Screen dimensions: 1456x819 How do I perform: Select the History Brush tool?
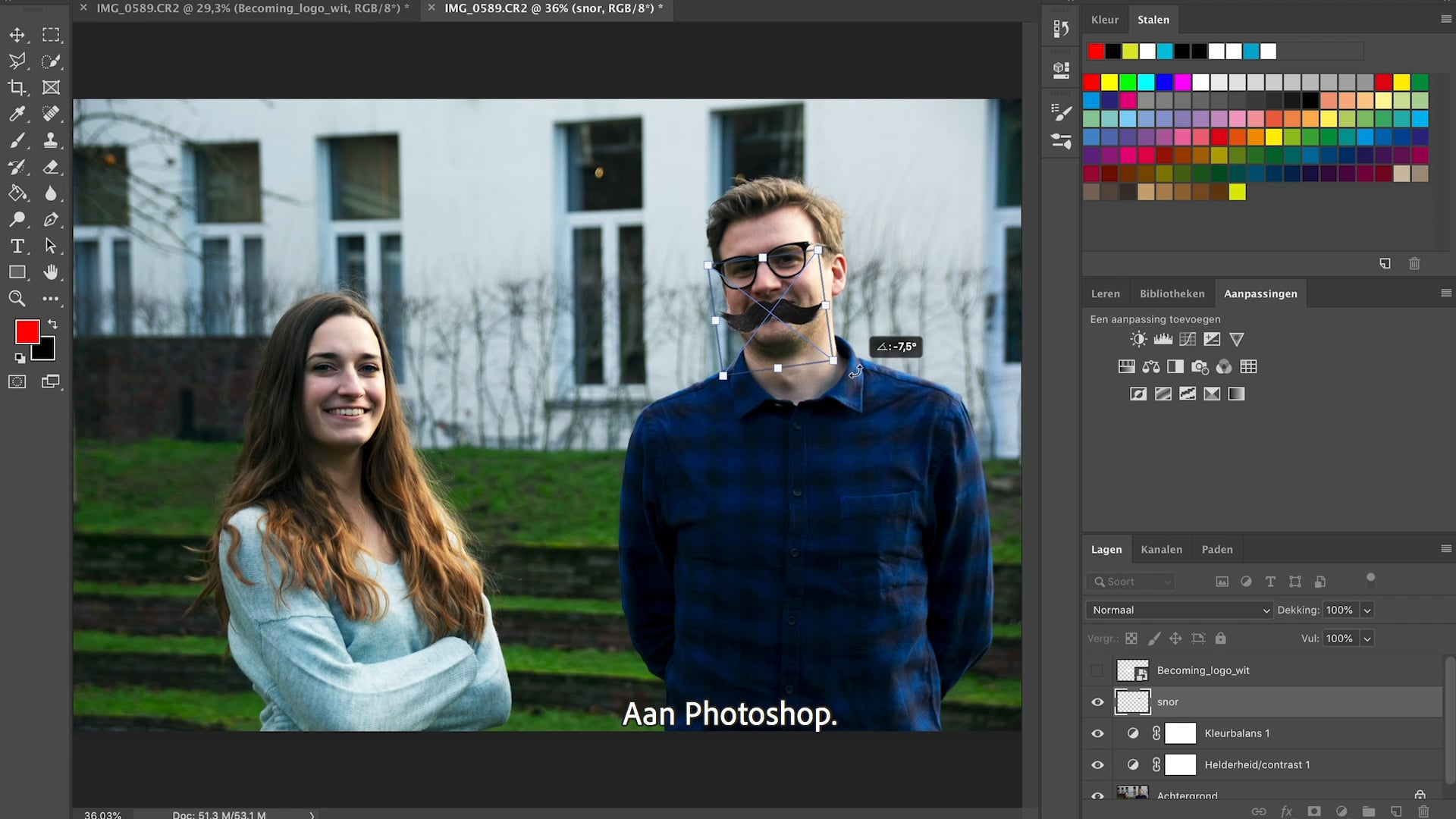[17, 167]
